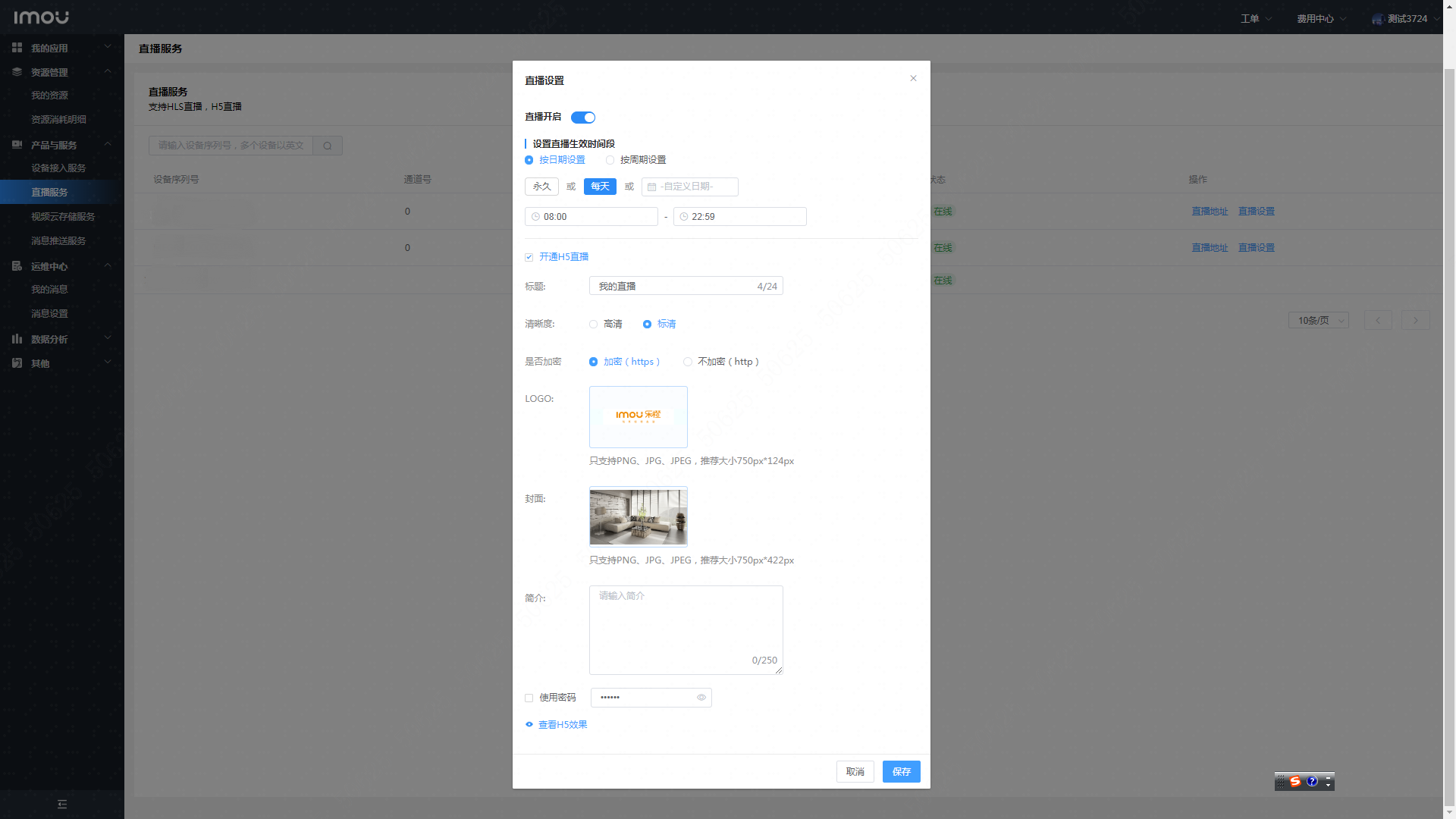The image size is (1456, 819).
Task: Expand the 费用中心 header dropdown
Action: 1321,19
